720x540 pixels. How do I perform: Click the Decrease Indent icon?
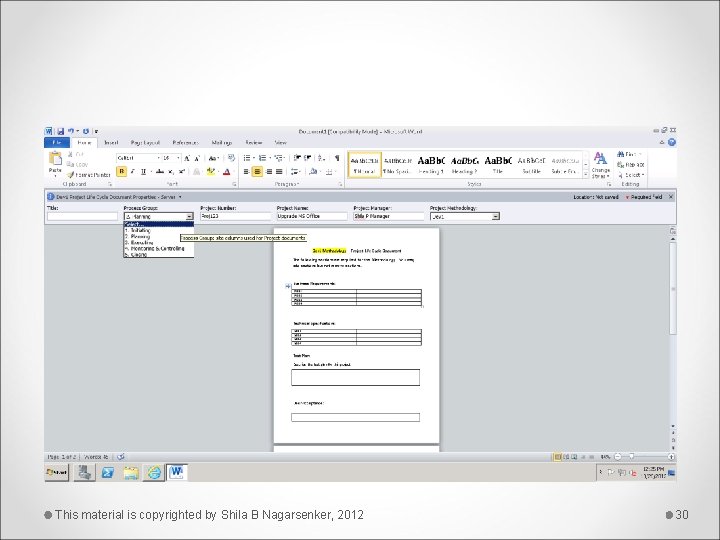[297, 158]
